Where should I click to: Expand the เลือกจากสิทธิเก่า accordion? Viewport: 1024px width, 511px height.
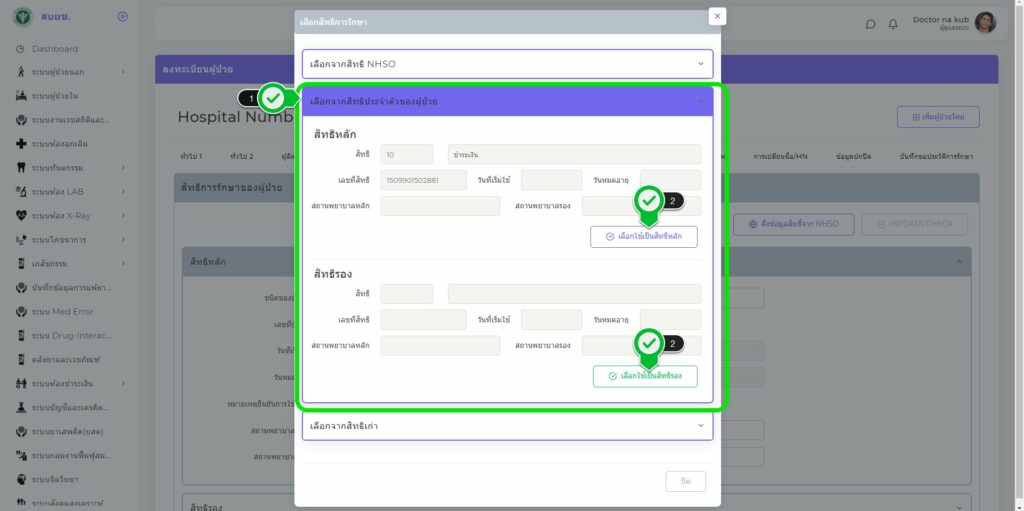(507, 426)
